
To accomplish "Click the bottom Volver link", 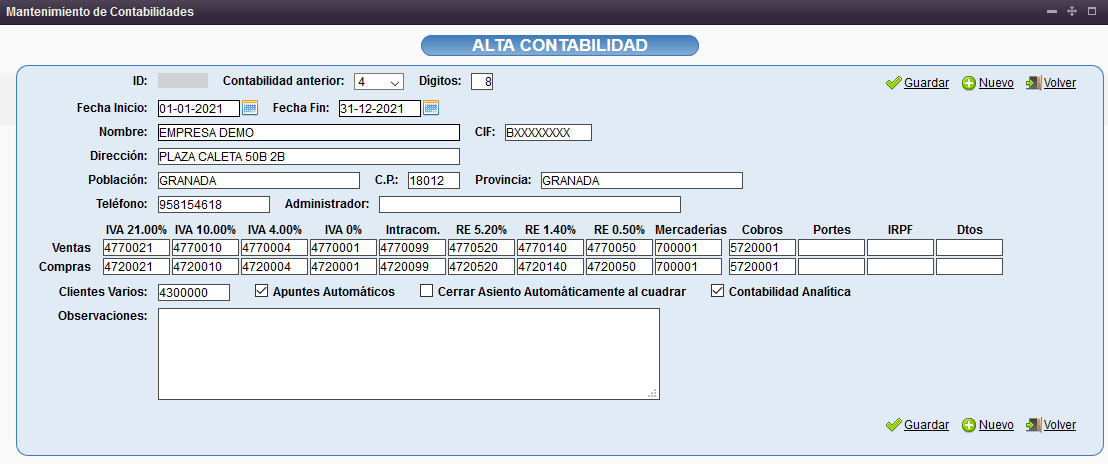I will tap(1060, 424).
